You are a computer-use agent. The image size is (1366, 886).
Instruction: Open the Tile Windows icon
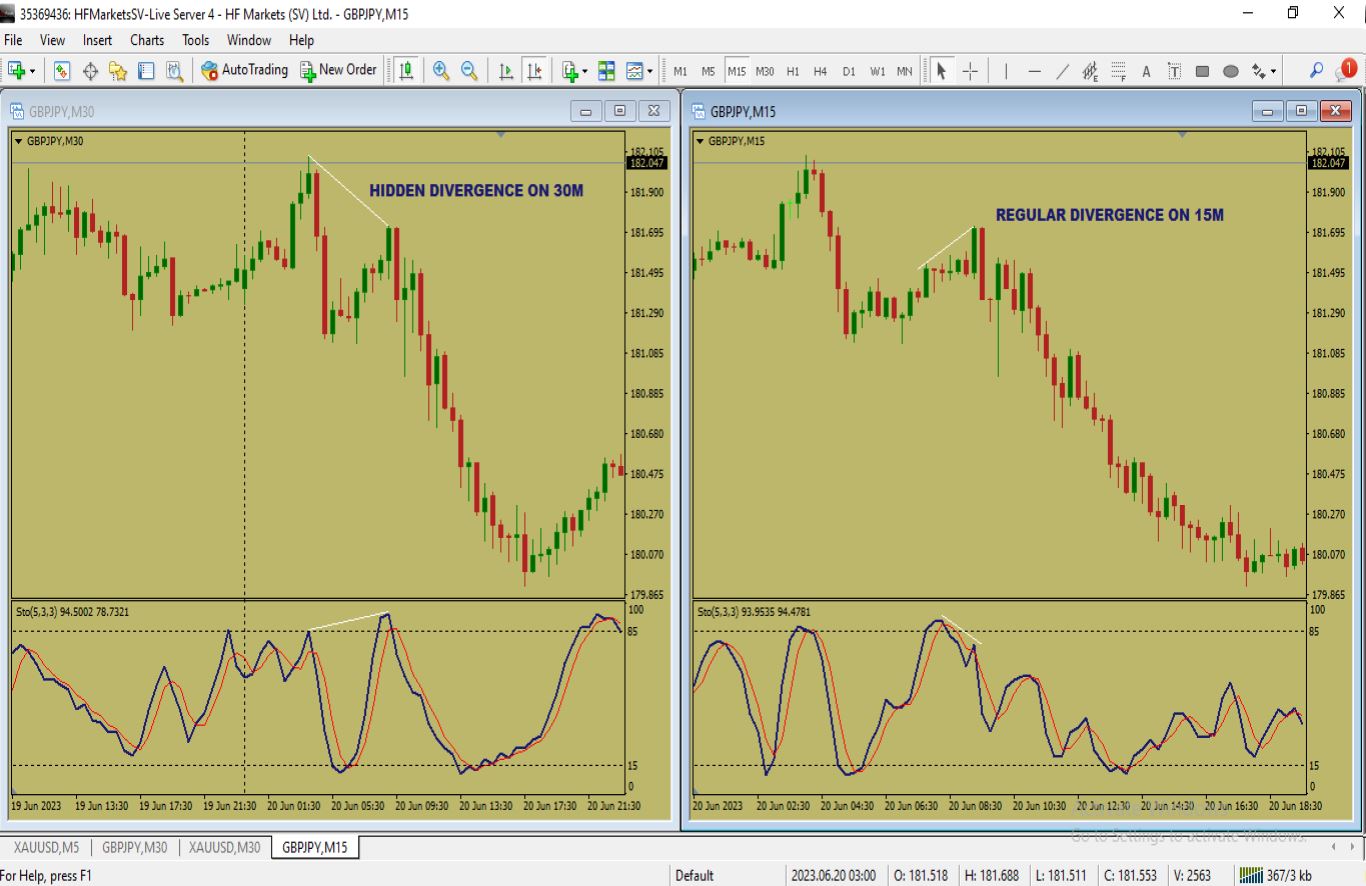[x=606, y=71]
